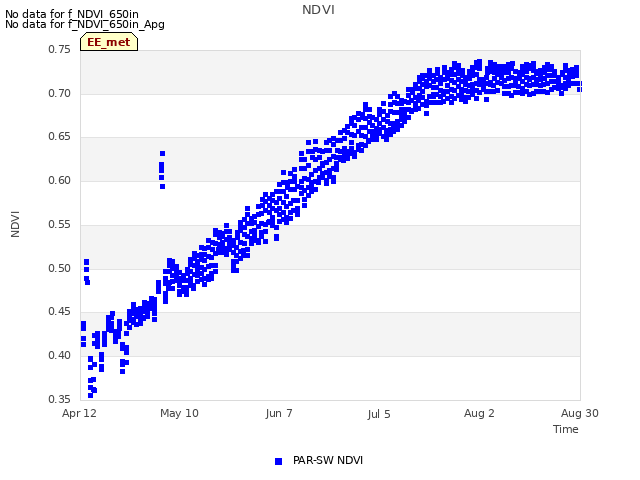
Task: Click the blue PAR-SW NDVI legend marker
Action: pos(278,461)
